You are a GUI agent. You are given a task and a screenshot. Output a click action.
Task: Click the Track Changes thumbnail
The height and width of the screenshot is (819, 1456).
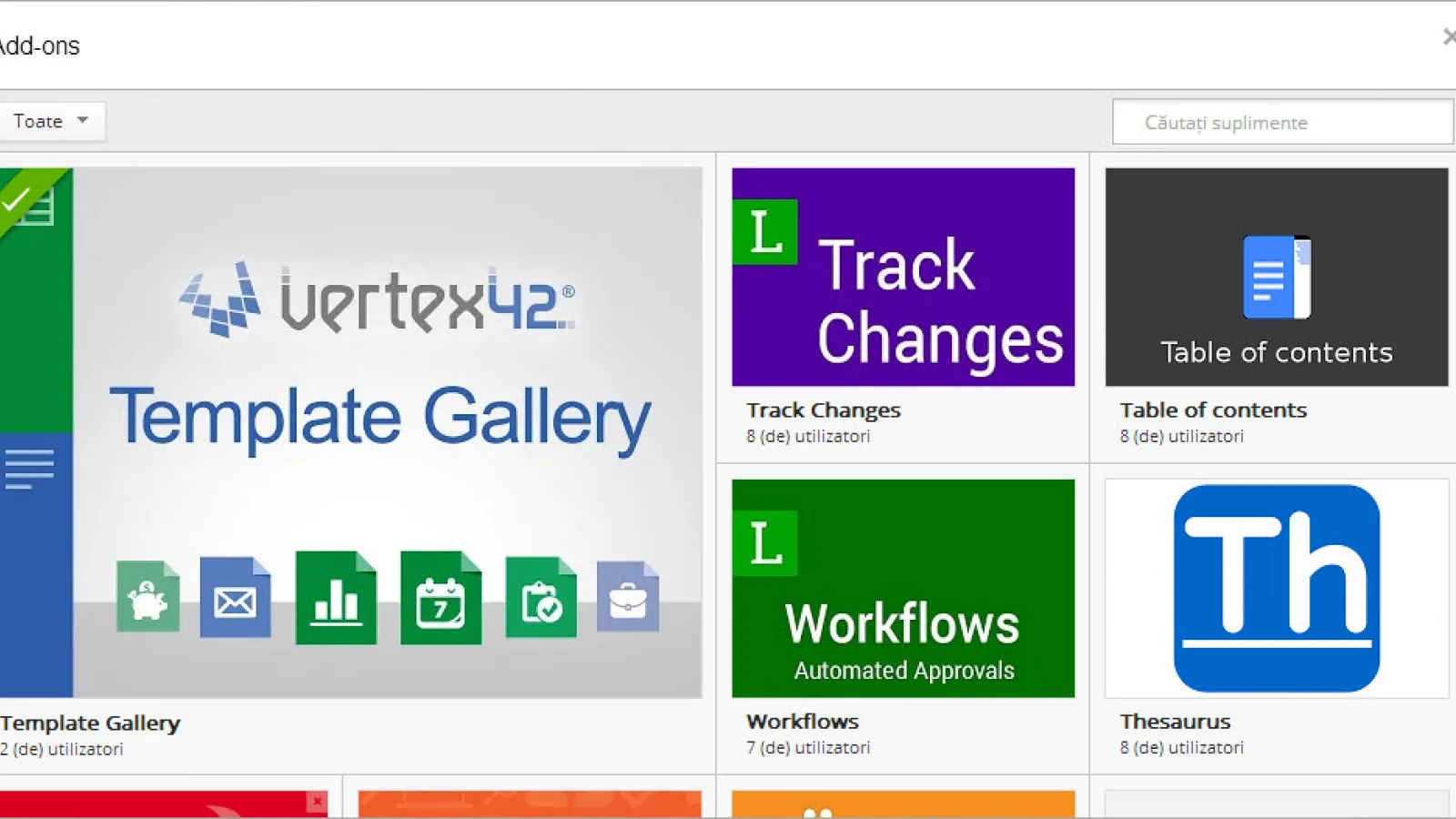[903, 277]
